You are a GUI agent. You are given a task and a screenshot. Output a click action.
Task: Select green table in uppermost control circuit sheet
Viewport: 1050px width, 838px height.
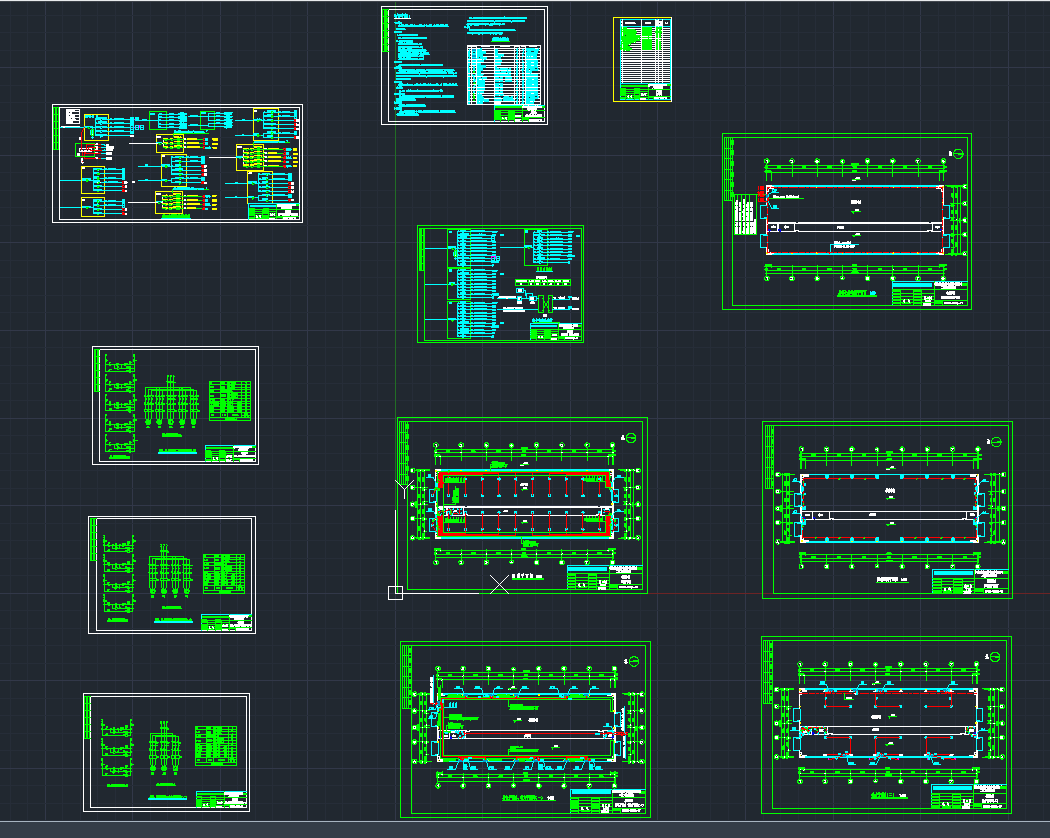230,397
